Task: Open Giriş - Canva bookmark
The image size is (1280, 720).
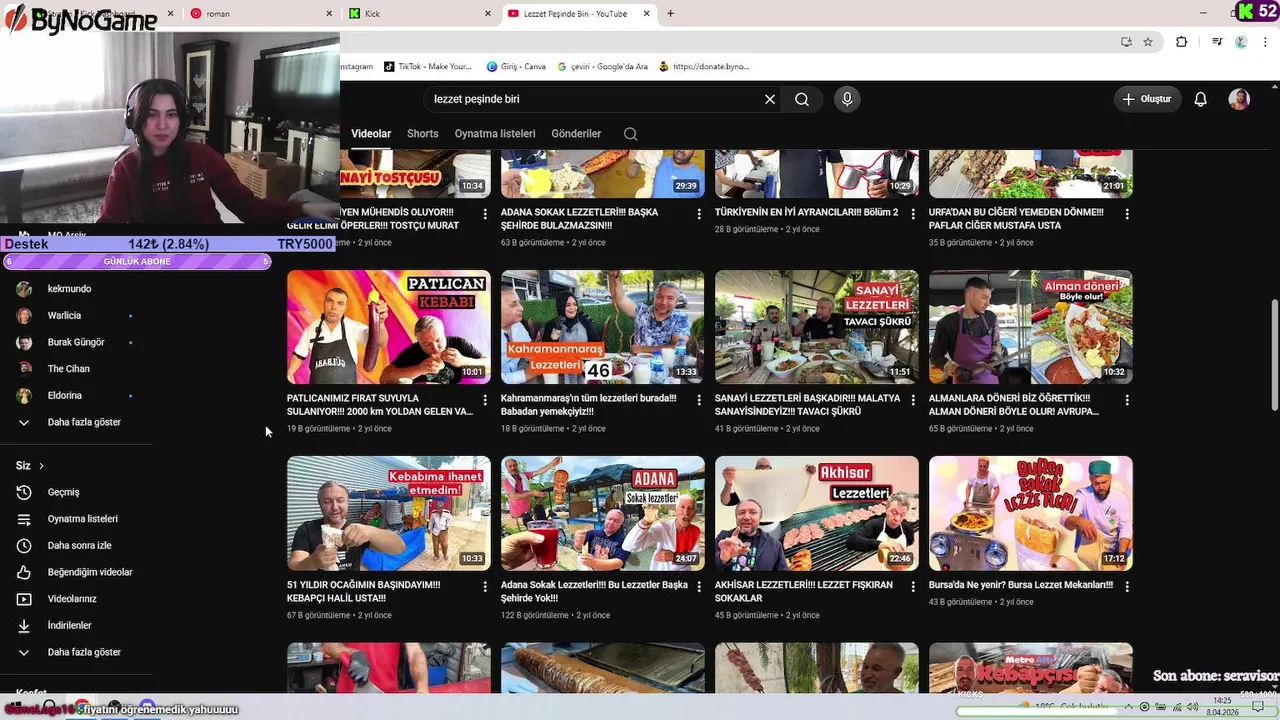Action: [516, 66]
